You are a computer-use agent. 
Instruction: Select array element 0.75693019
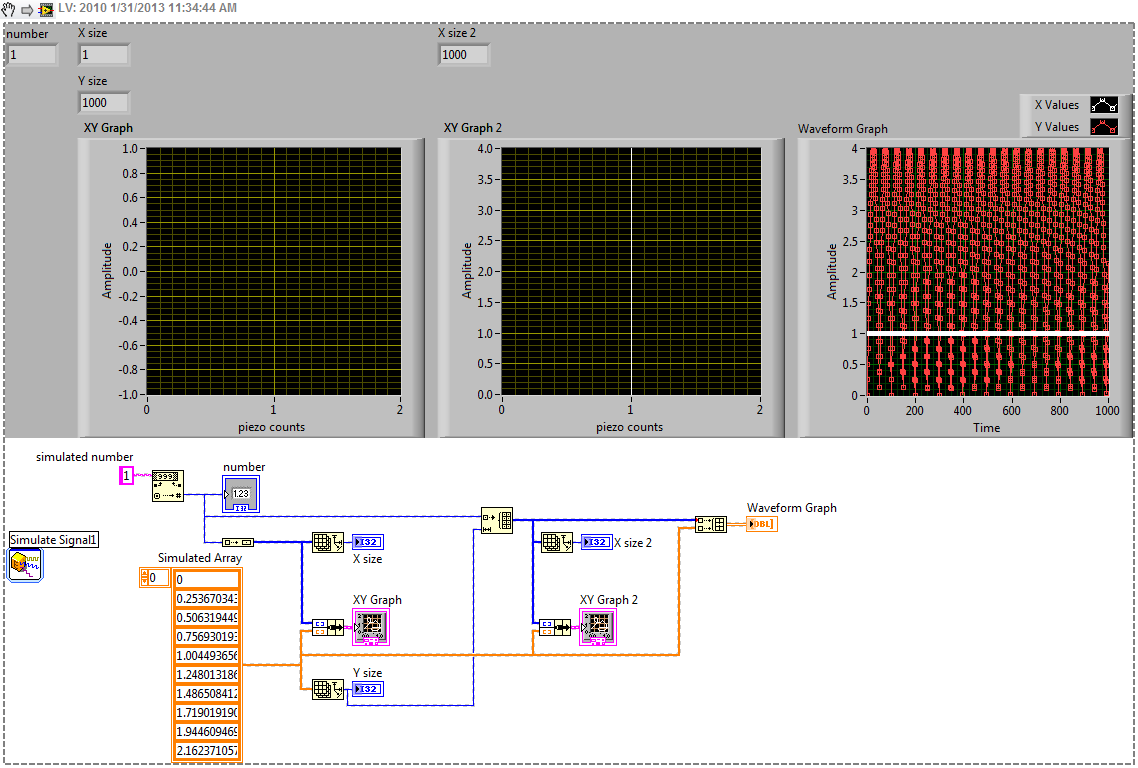[207, 637]
